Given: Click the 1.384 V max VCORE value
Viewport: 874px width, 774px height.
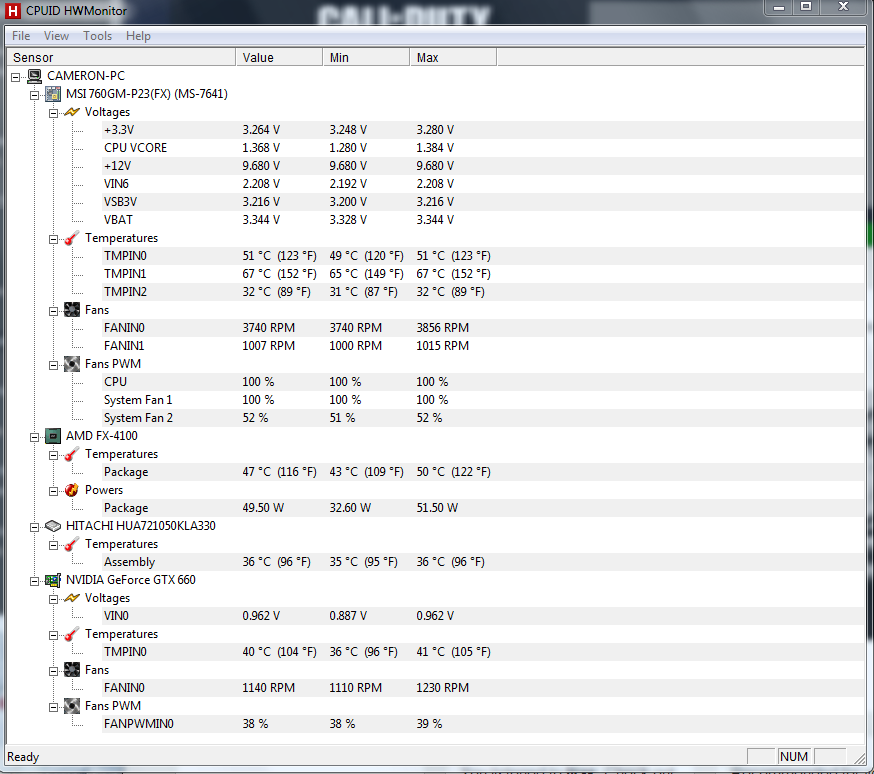Looking at the screenshot, I should 435,148.
